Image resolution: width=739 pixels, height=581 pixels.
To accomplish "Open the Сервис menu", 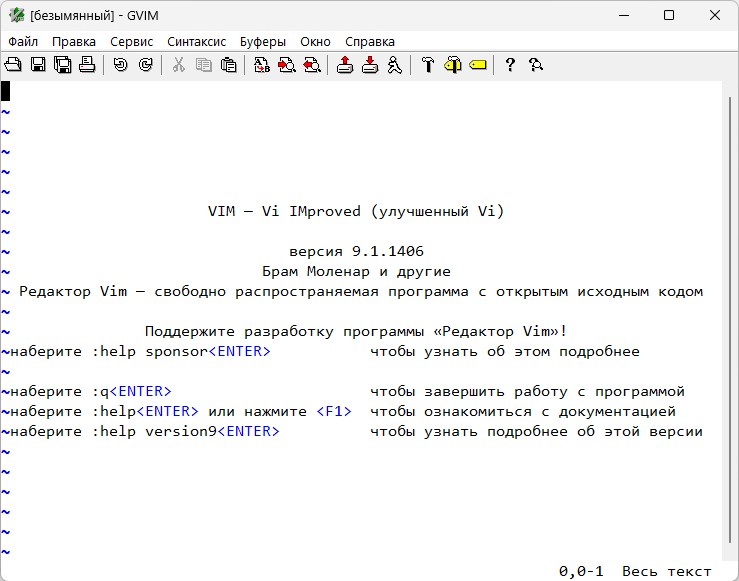I will 131,41.
